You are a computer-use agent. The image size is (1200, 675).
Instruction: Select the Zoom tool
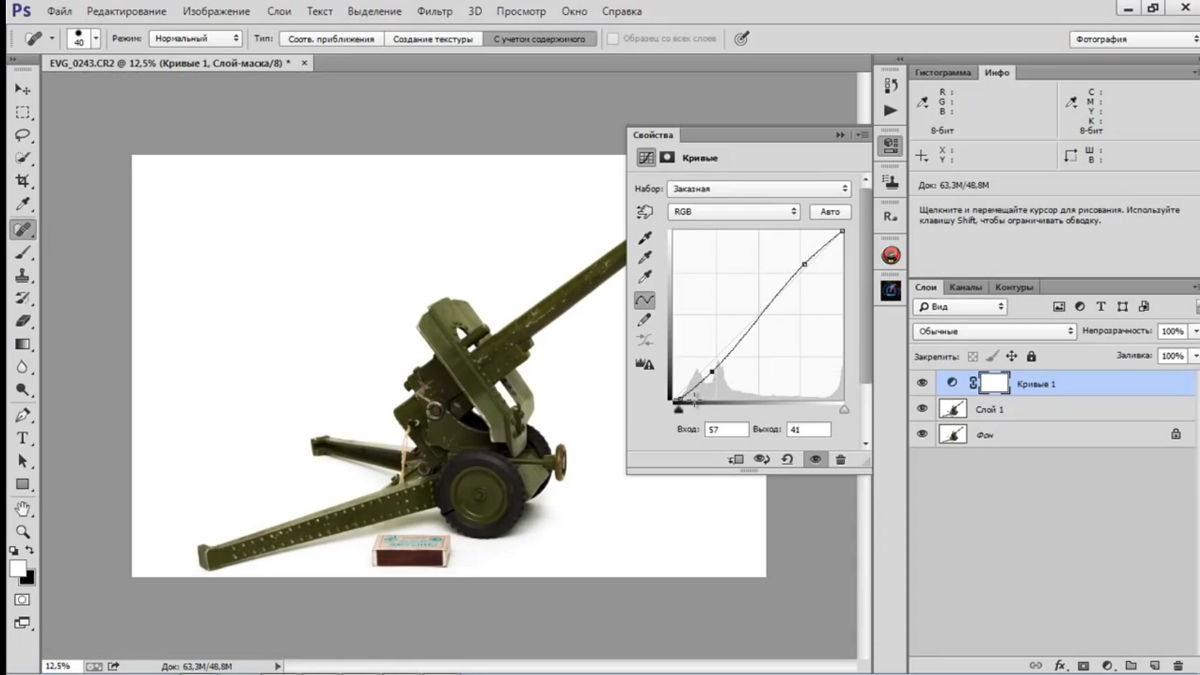coord(22,532)
